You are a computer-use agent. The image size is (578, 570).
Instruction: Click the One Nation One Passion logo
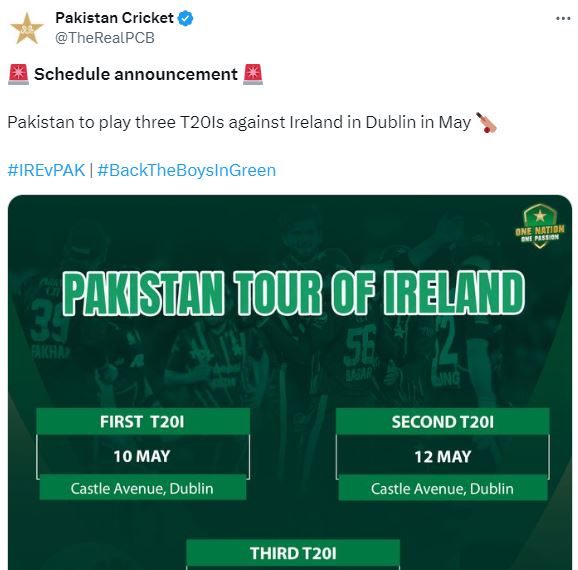pos(540,226)
